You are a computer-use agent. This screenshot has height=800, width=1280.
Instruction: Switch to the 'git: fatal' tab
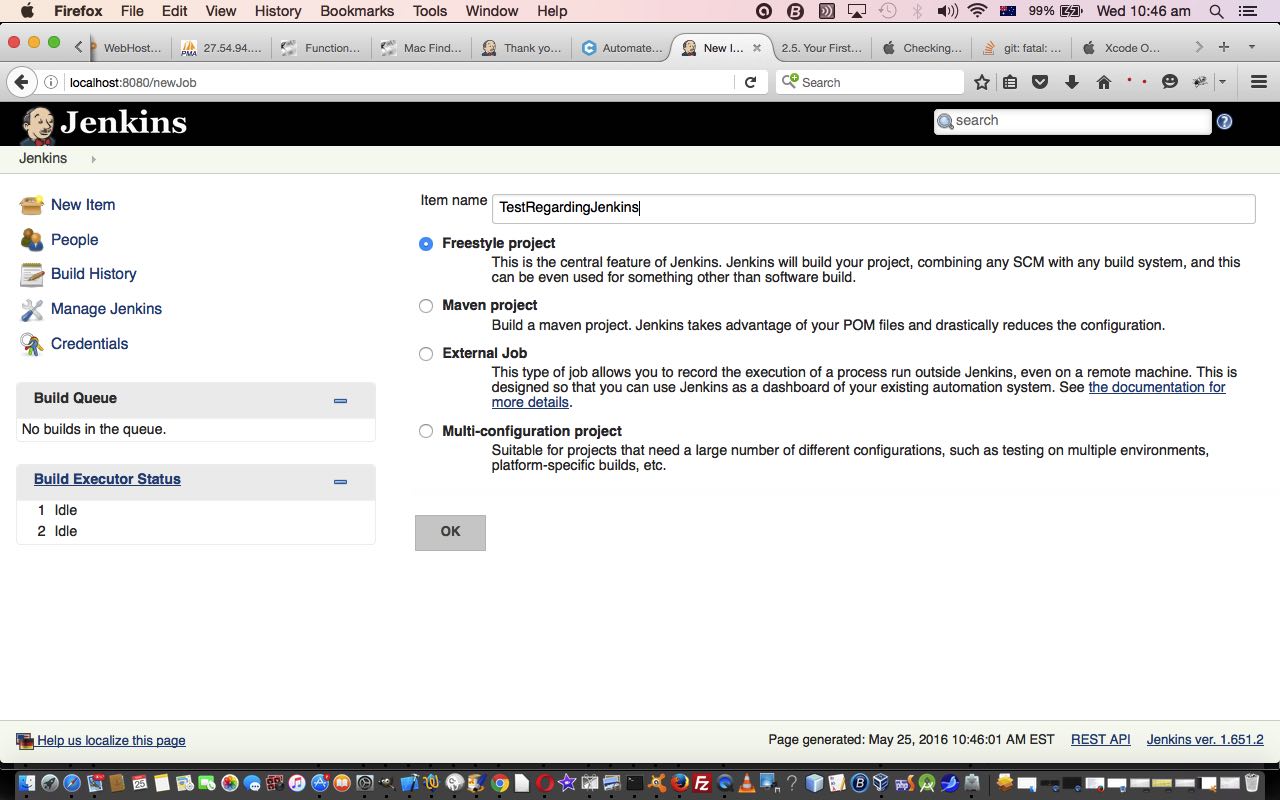click(x=1021, y=47)
